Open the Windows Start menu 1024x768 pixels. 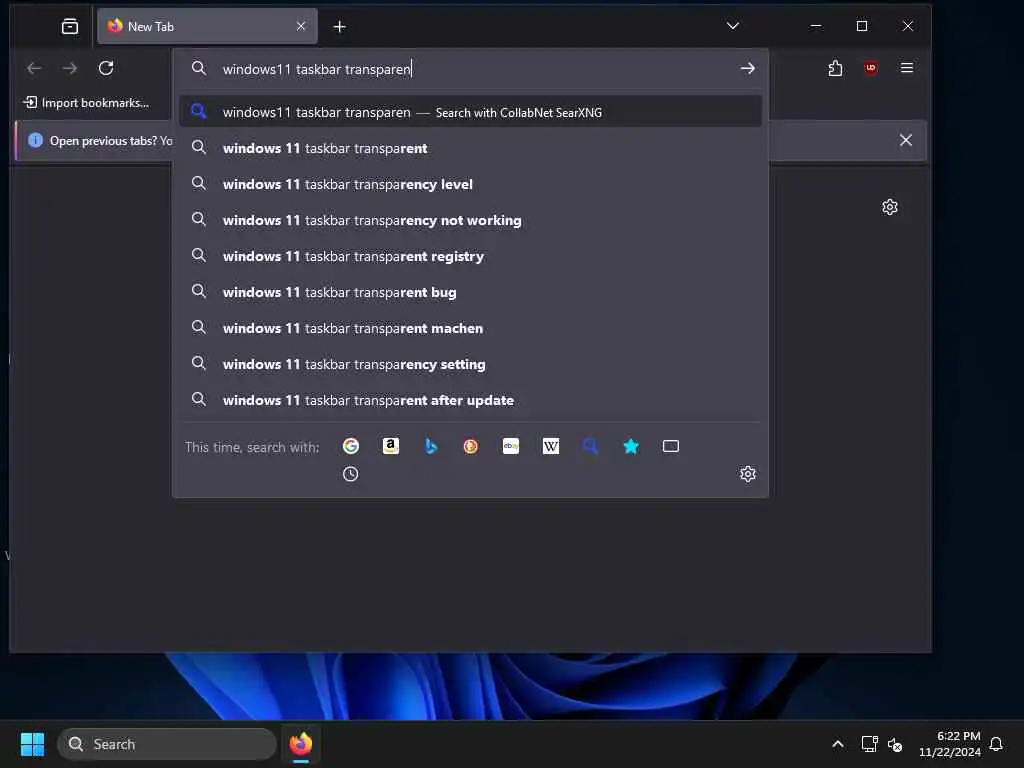click(x=33, y=744)
